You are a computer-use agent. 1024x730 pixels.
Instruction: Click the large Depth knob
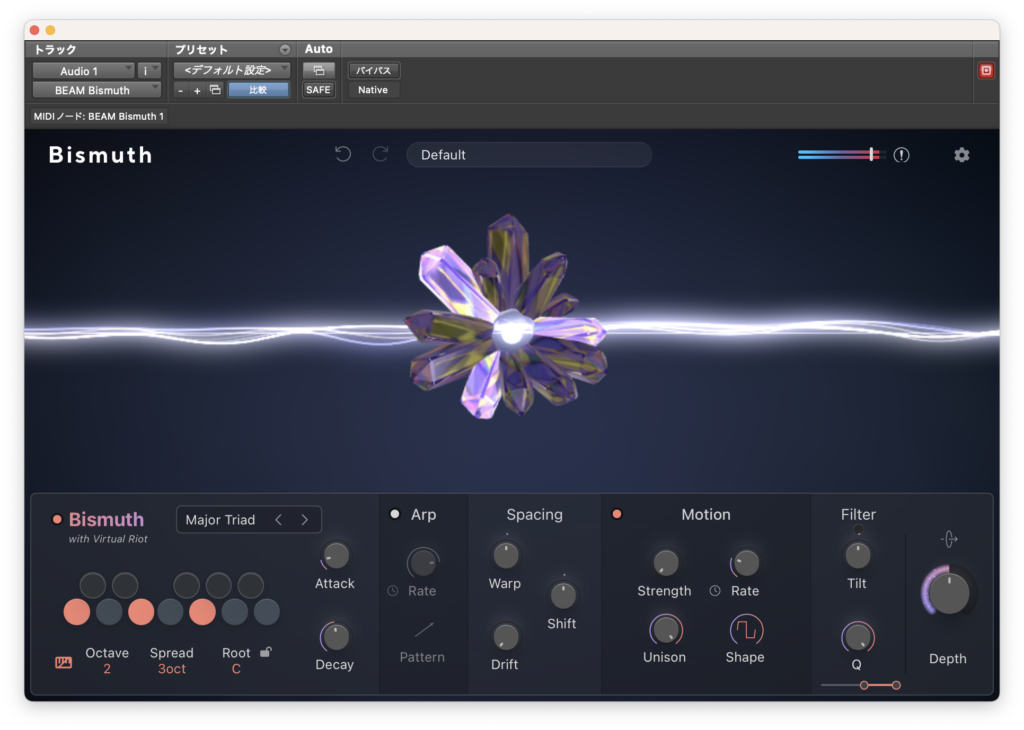click(x=948, y=592)
